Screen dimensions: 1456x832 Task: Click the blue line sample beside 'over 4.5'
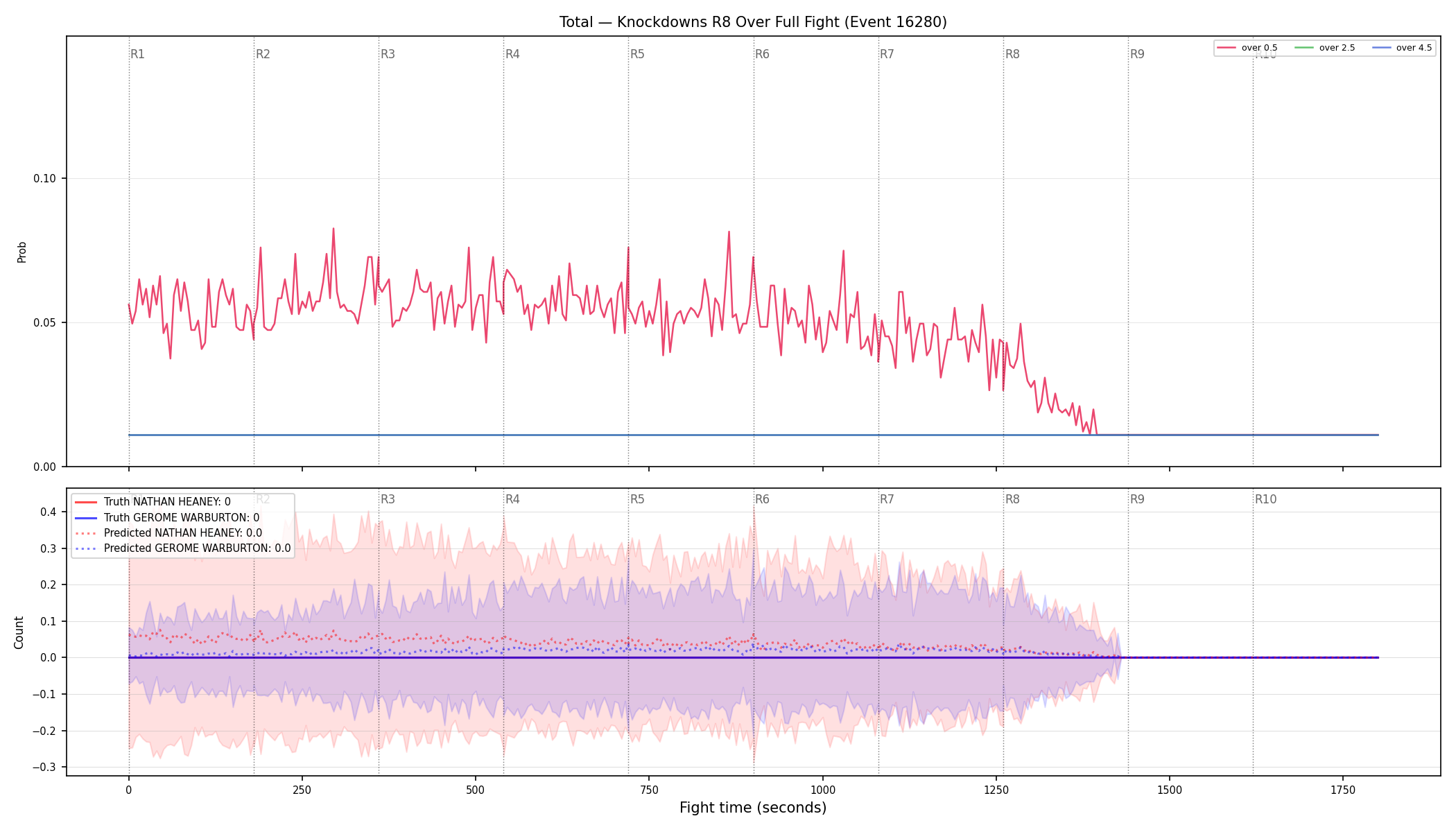(x=1381, y=48)
